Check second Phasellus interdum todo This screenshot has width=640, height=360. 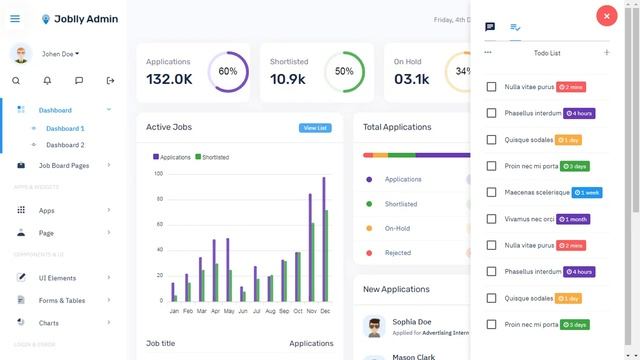(x=491, y=271)
